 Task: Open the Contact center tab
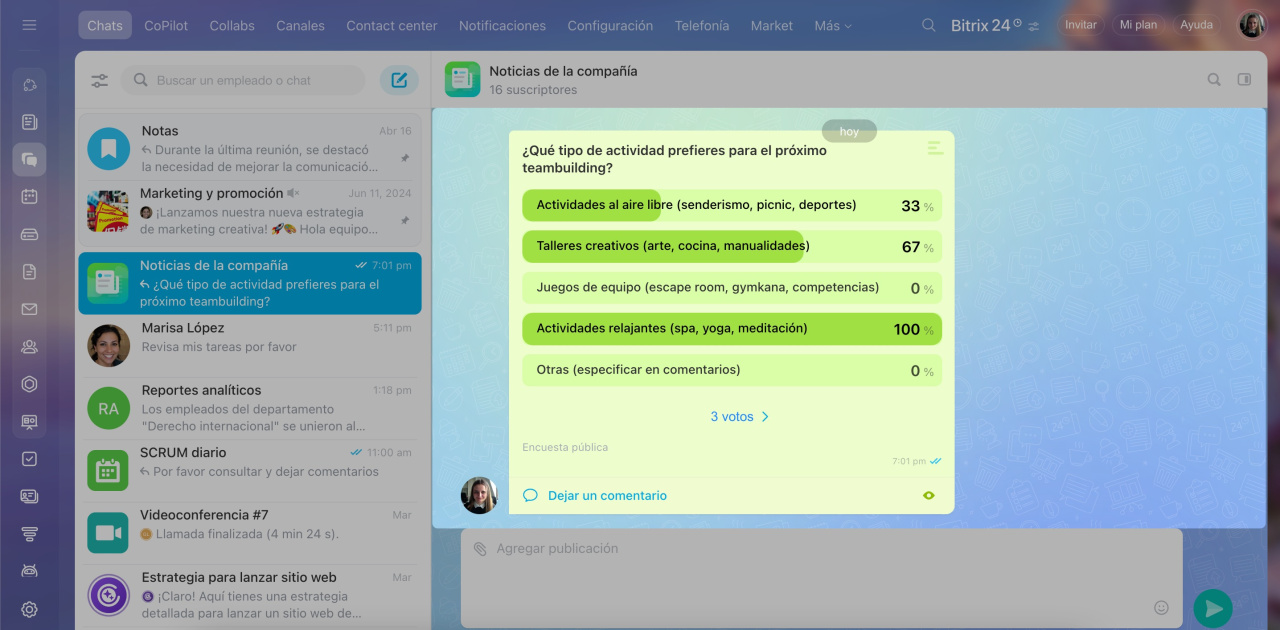(x=392, y=25)
